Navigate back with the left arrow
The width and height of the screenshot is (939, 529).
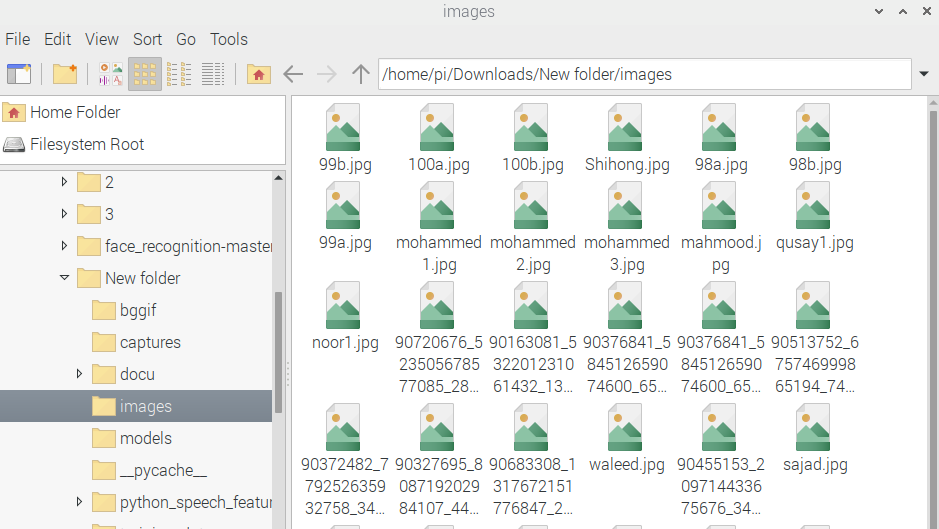[x=293, y=74]
